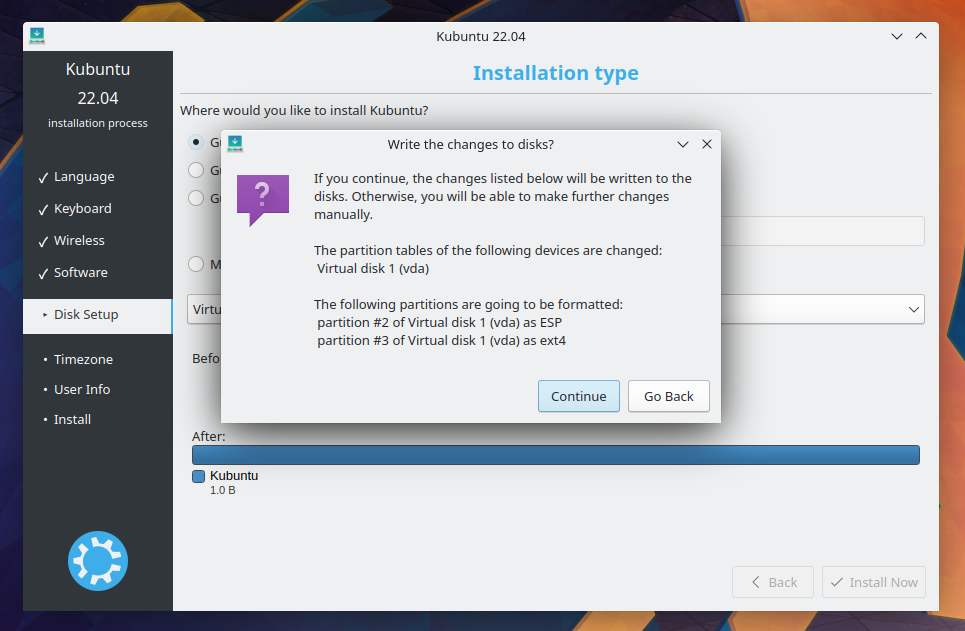Click the purple question mark icon

click(x=263, y=200)
